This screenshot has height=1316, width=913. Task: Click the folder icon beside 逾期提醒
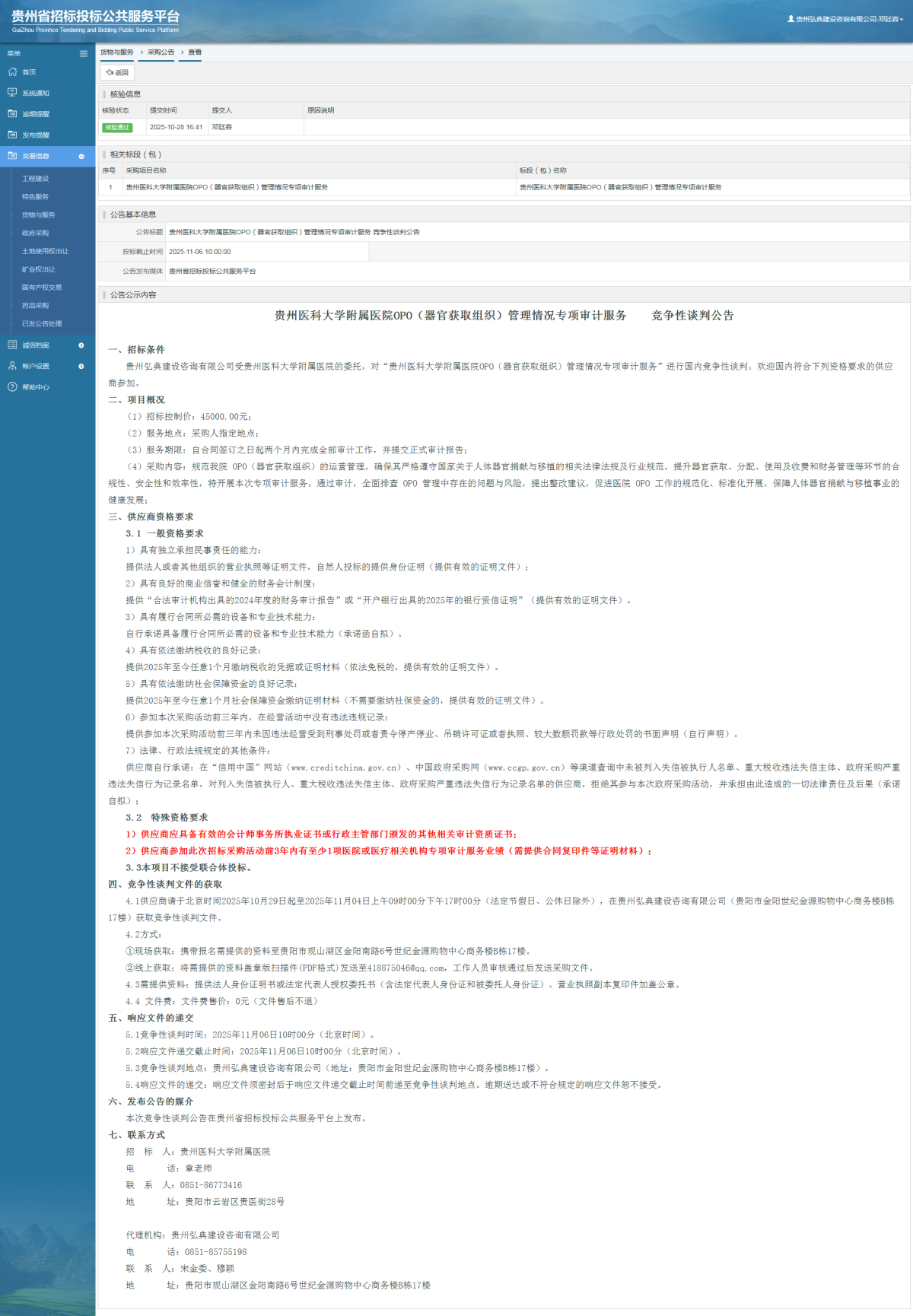click(12, 113)
